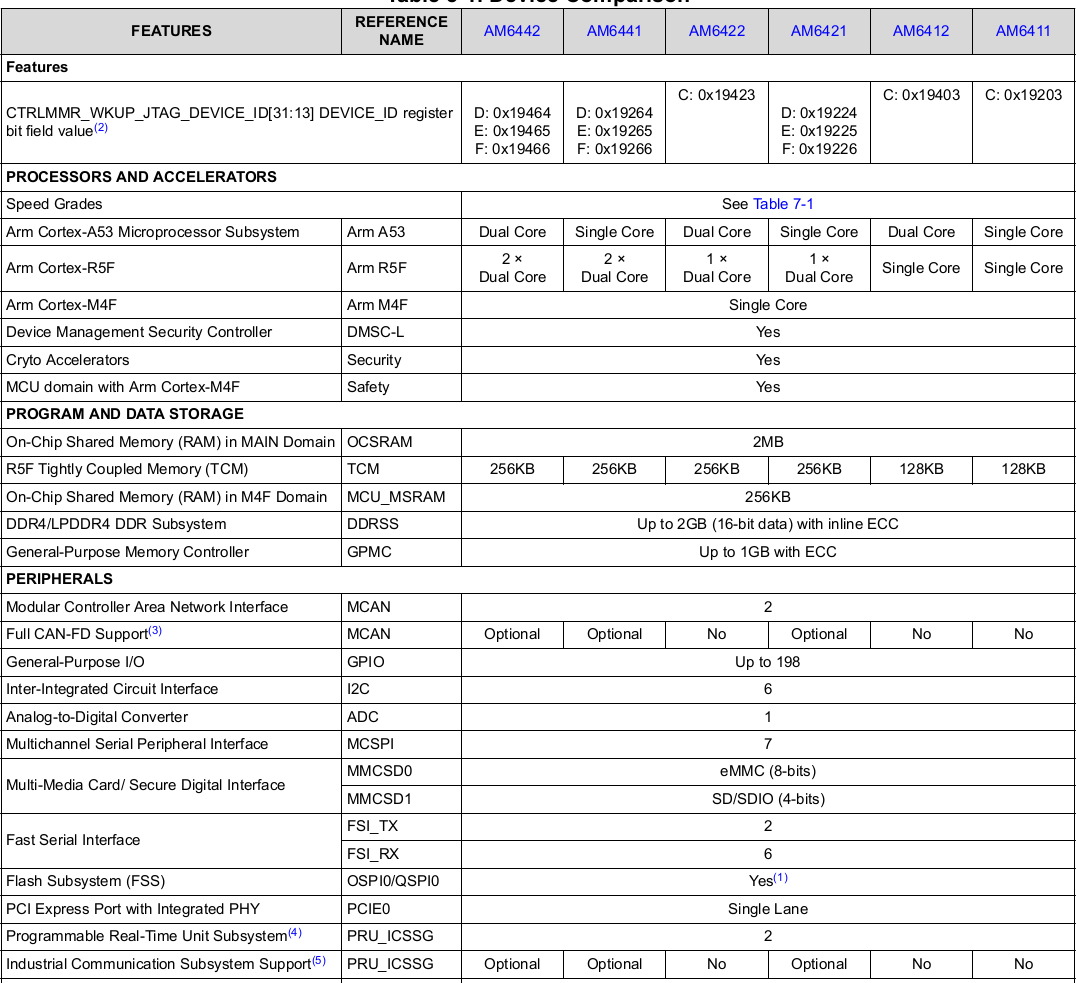The width and height of the screenshot is (1076, 983).
Task: Select the Speed Grades row label
Action: click(54, 204)
